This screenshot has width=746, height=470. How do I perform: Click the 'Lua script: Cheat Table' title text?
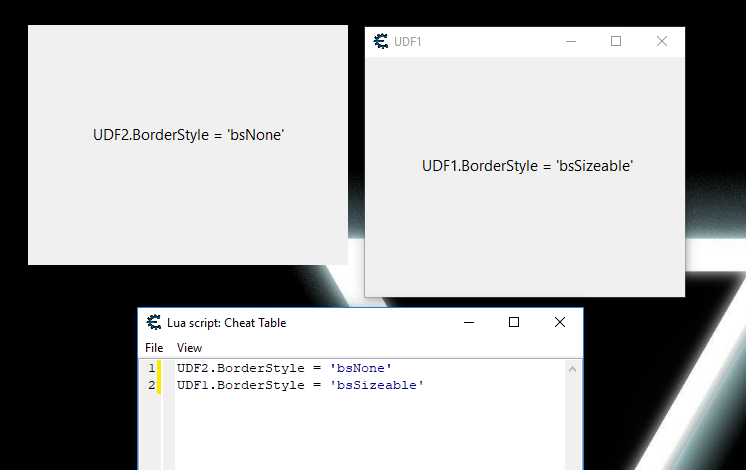click(x=226, y=323)
